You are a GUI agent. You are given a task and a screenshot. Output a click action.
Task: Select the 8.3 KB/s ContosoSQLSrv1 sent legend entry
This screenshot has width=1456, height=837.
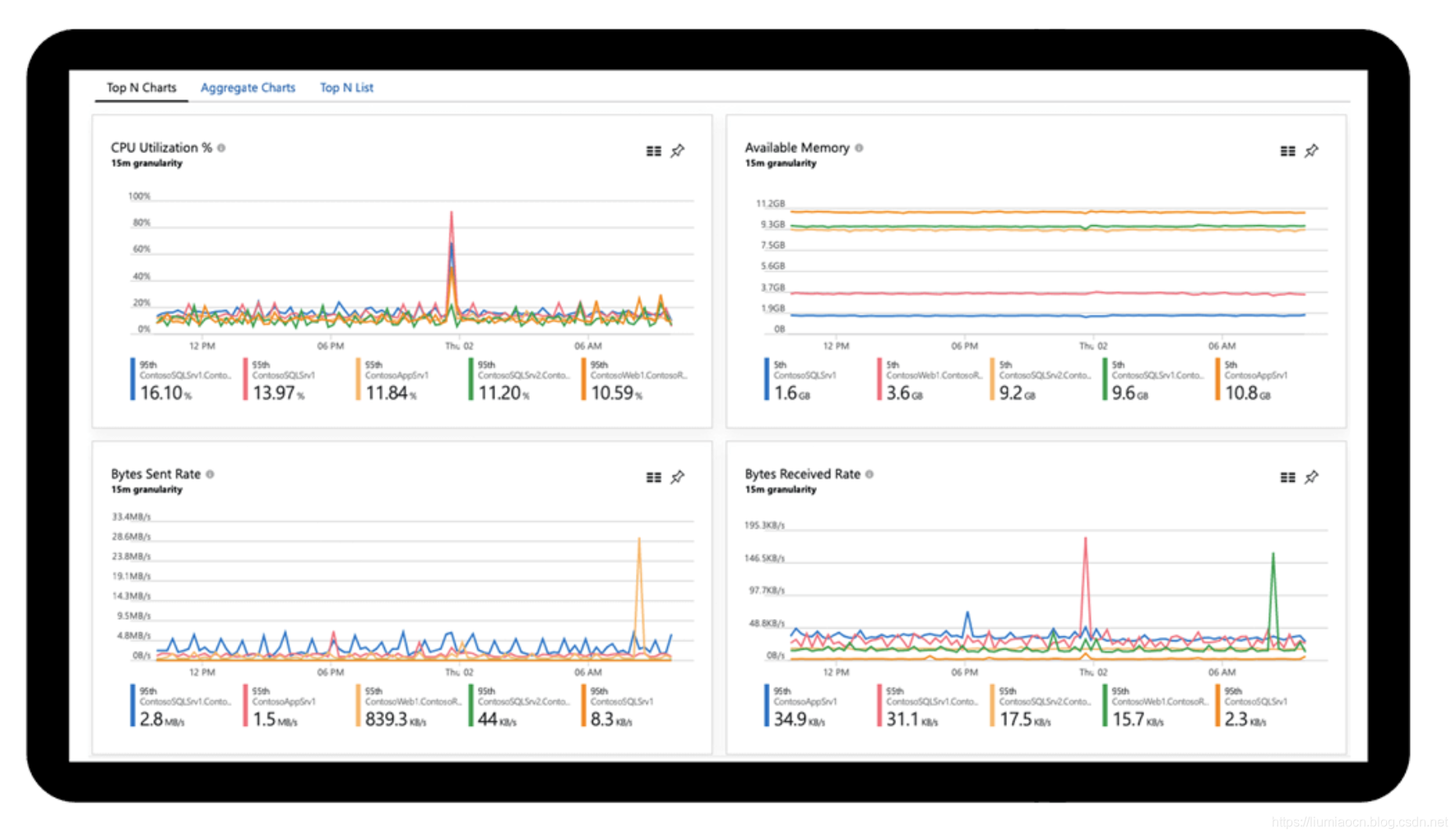619,707
